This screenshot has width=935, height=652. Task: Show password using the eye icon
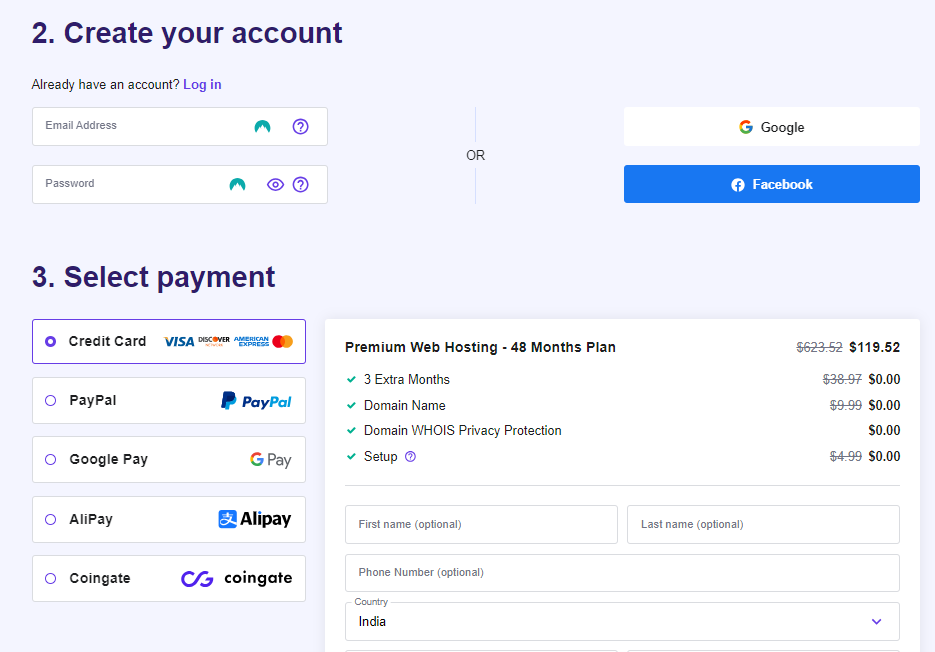tap(275, 185)
